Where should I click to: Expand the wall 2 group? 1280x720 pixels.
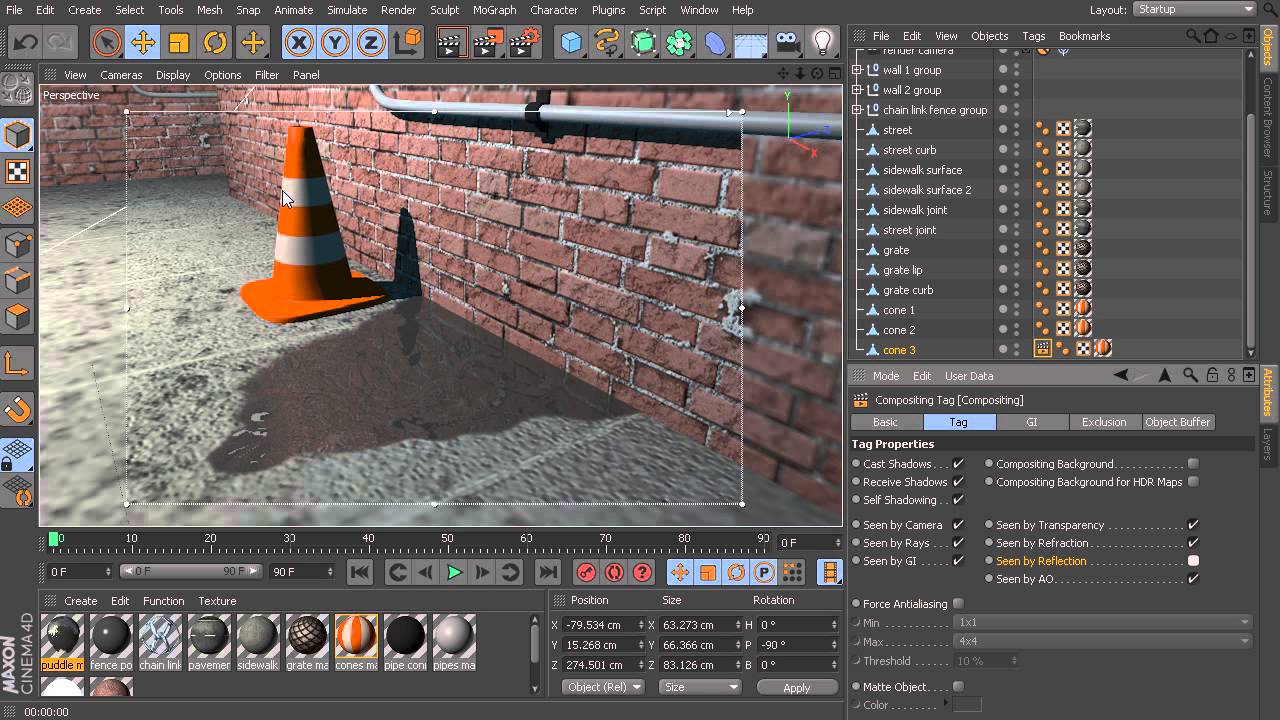tap(857, 90)
